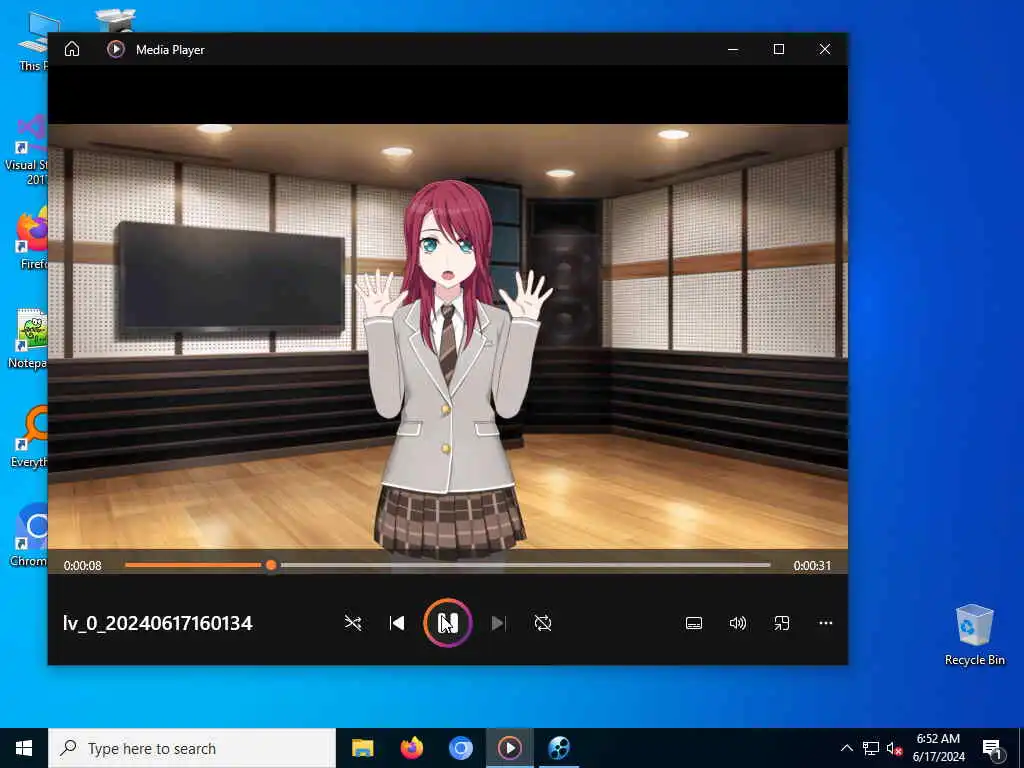
Task: Open the clock showing 6:52 AM
Action: coord(938,748)
